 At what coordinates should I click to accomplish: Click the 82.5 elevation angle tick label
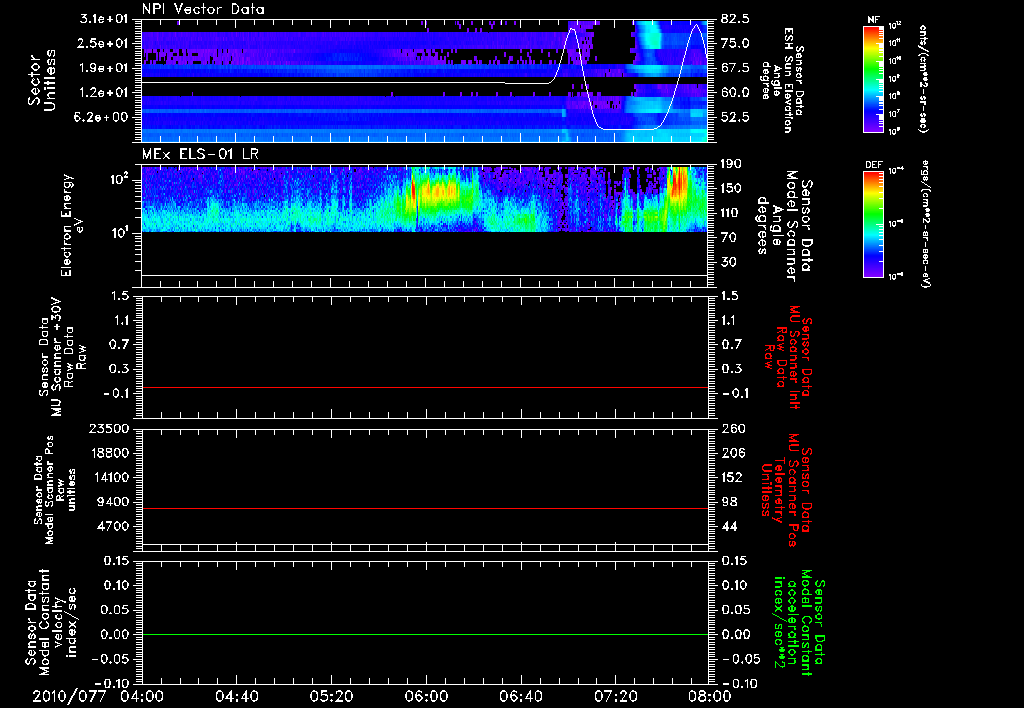pos(735,19)
